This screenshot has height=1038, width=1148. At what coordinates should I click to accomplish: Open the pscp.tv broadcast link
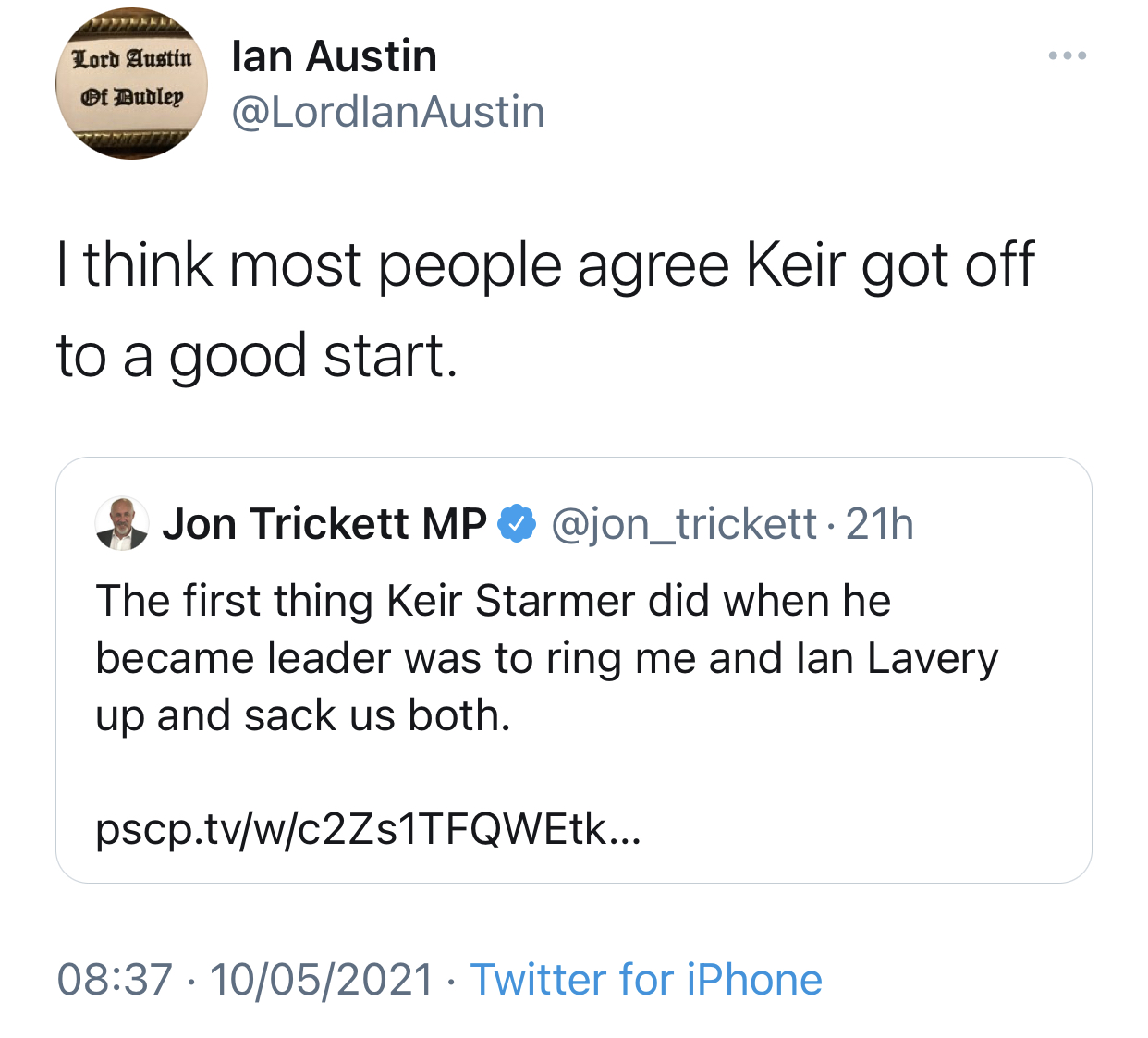368,829
